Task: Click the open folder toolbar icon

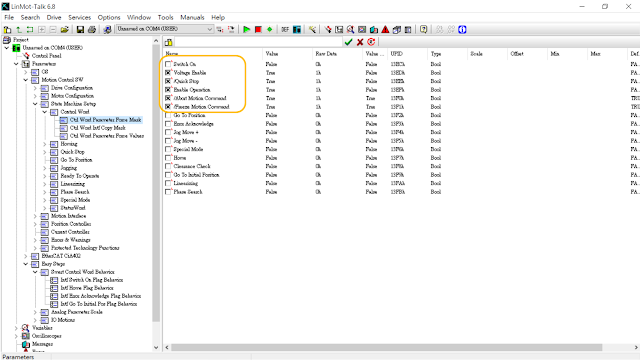Action: point(64,29)
